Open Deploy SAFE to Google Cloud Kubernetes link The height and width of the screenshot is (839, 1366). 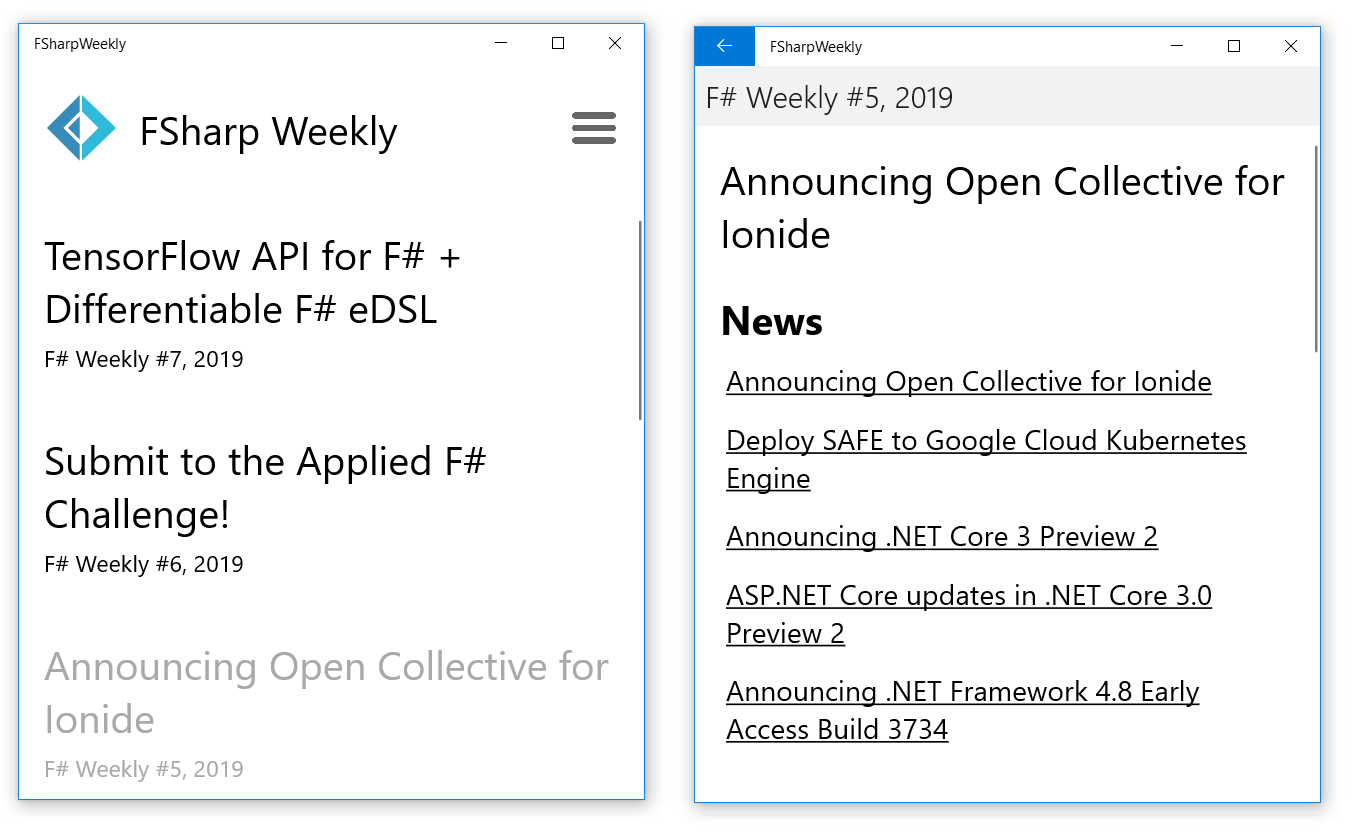(x=986, y=459)
